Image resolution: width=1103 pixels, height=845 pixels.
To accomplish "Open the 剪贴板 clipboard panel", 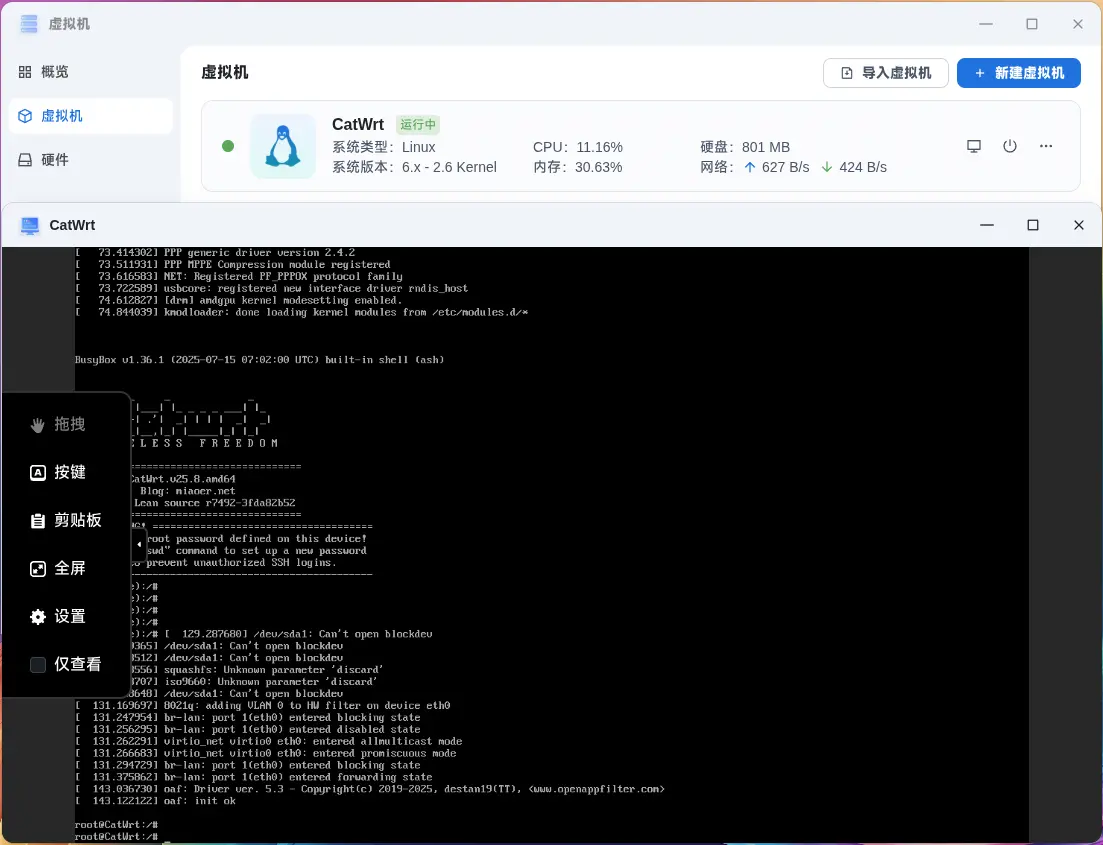I will tap(66, 521).
